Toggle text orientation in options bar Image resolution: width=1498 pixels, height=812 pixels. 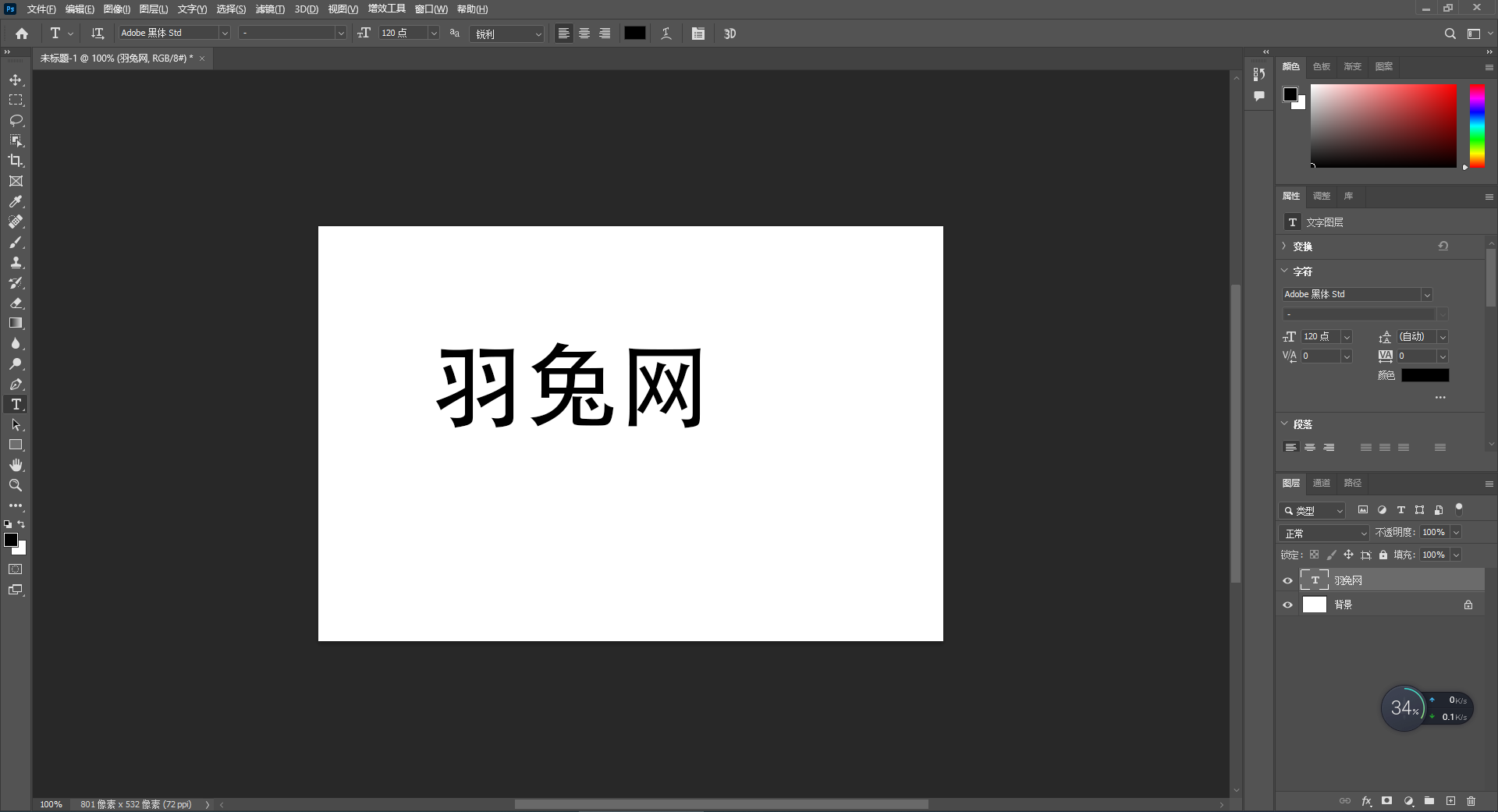tap(98, 34)
